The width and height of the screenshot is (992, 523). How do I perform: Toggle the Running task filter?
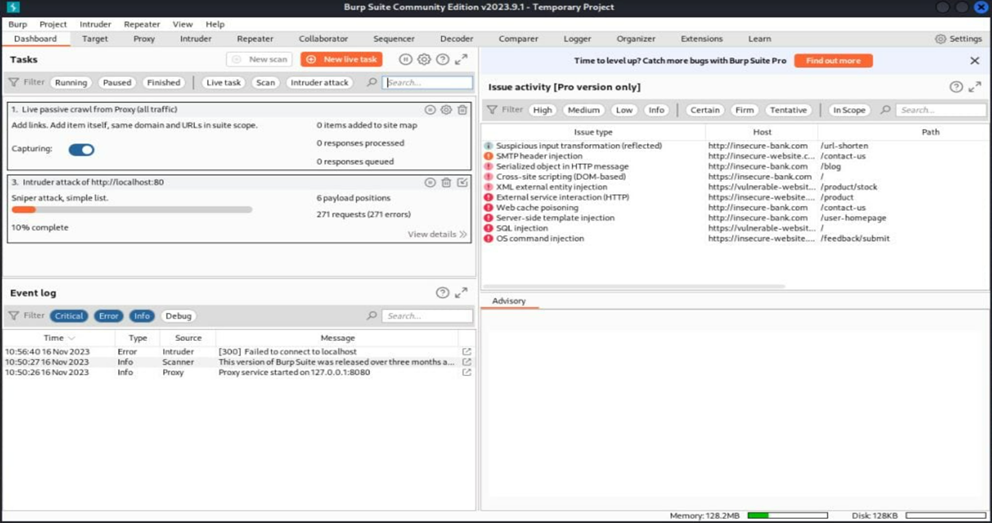71,82
